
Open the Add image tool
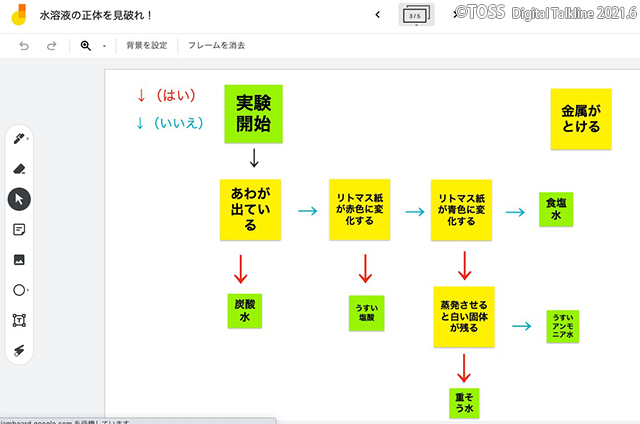click(x=19, y=259)
